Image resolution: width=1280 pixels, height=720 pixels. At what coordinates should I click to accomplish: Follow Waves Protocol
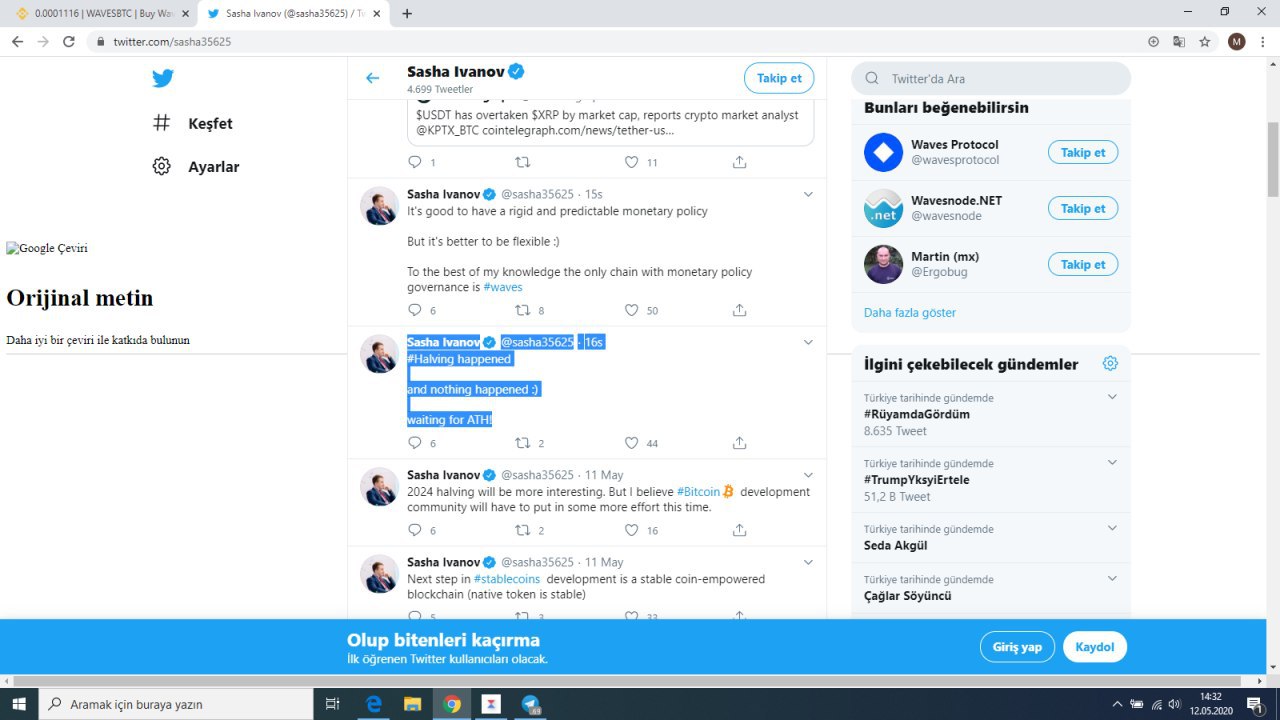click(x=1083, y=152)
